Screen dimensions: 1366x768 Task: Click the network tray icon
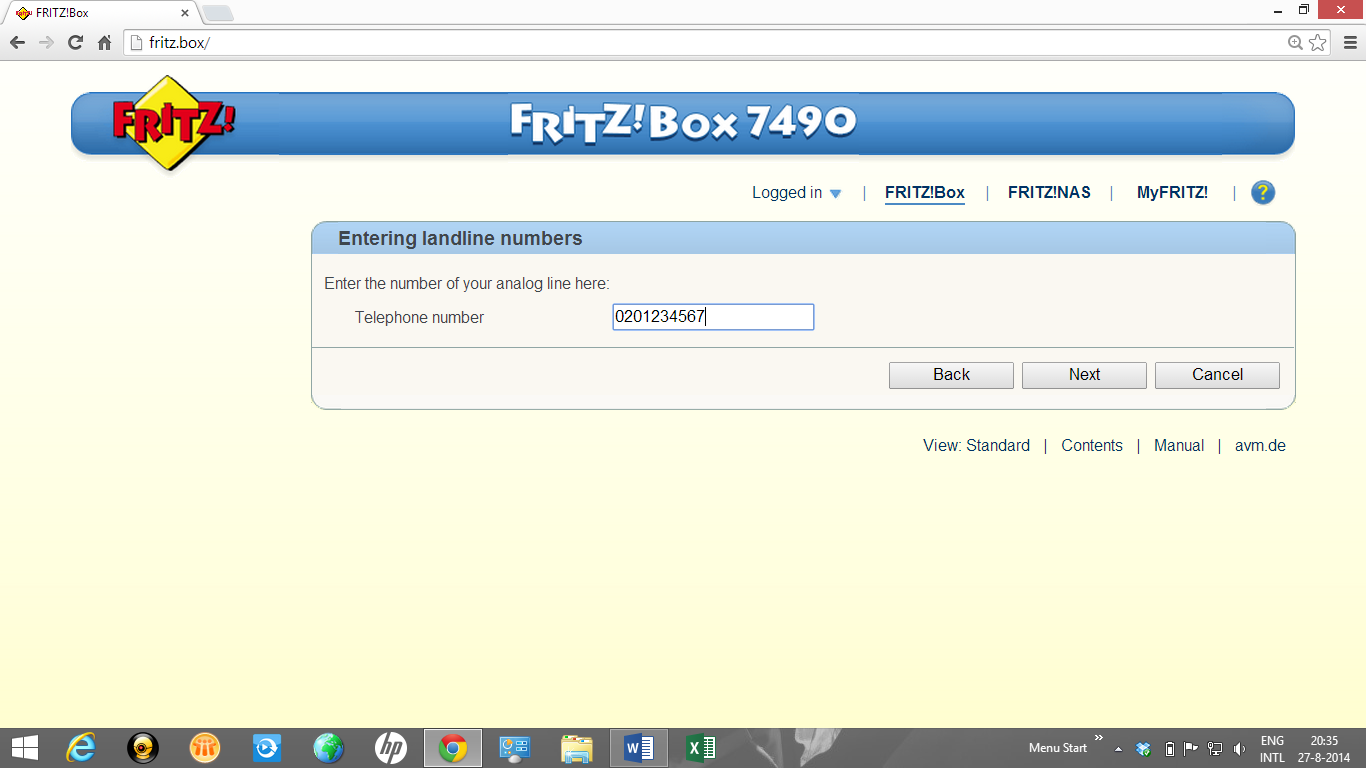click(x=1215, y=748)
